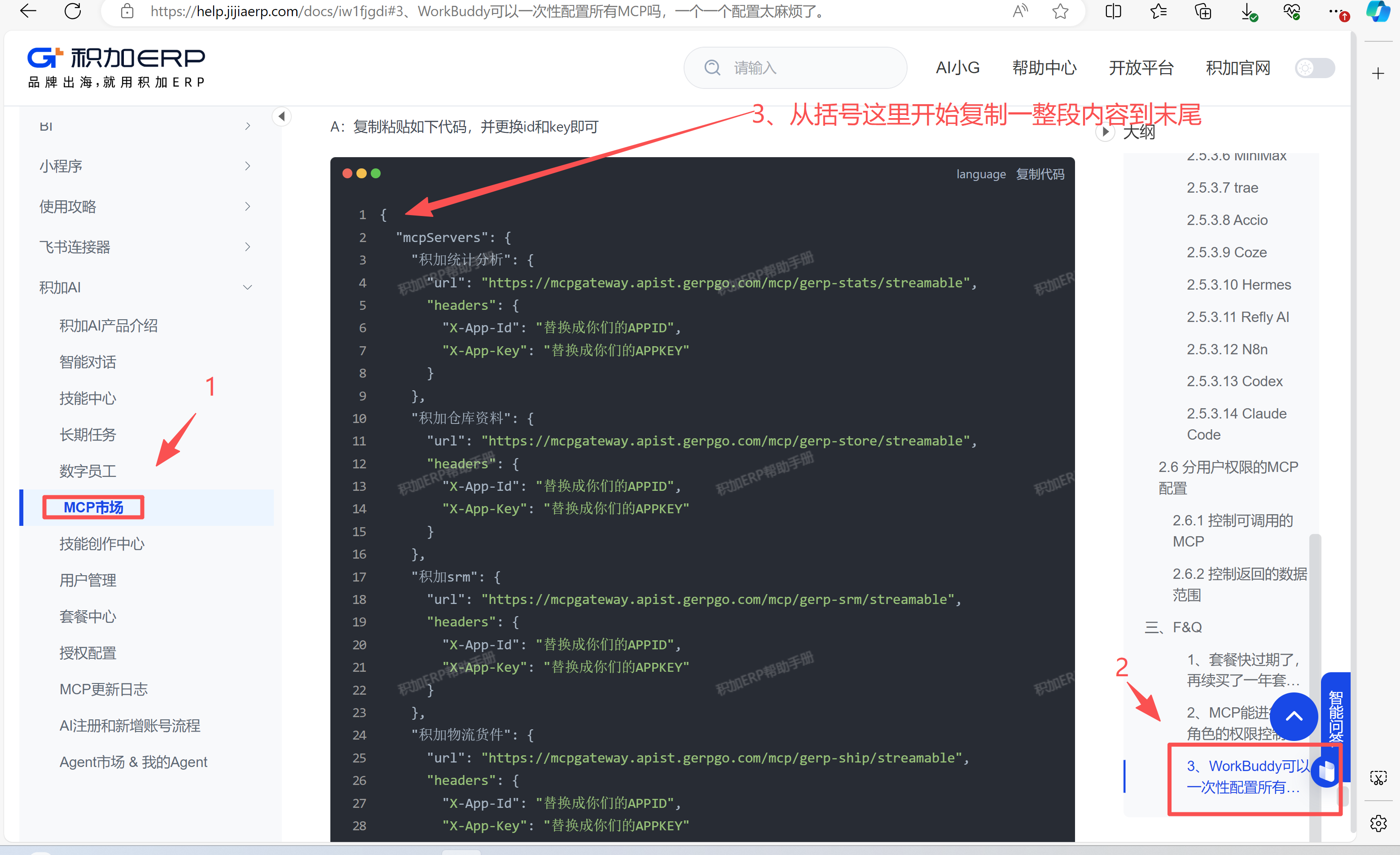Toggle the dark mode theme switch
This screenshot has width=1400, height=855.
point(1315,68)
